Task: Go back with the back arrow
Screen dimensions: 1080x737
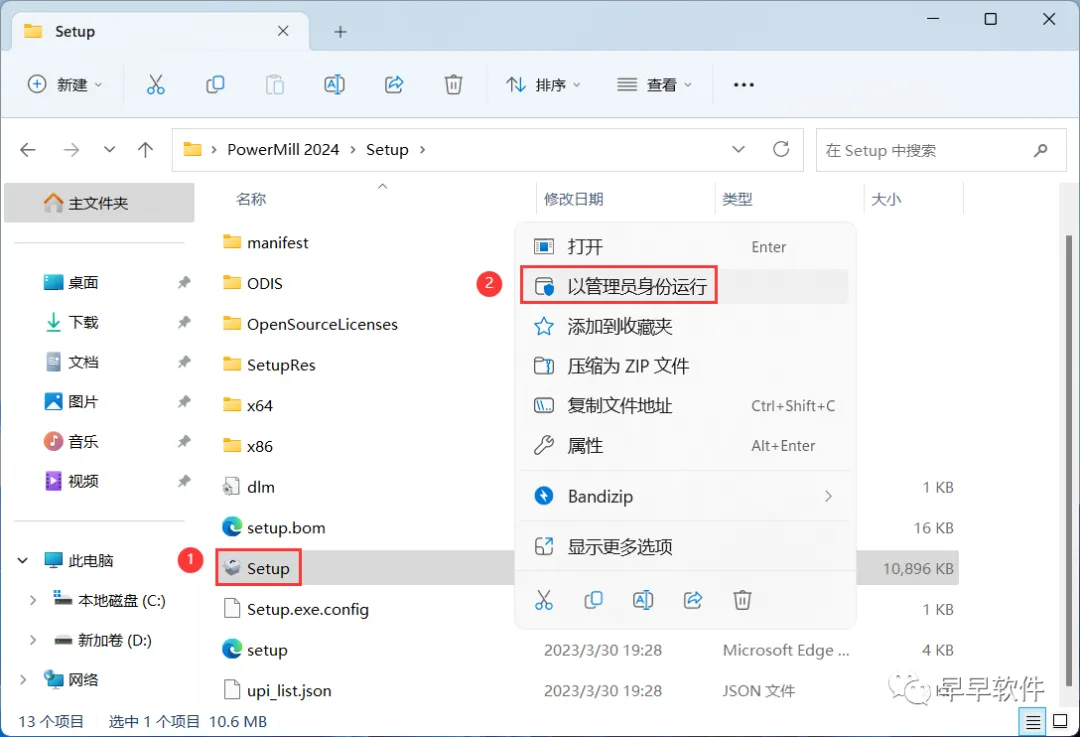Action: click(x=28, y=149)
